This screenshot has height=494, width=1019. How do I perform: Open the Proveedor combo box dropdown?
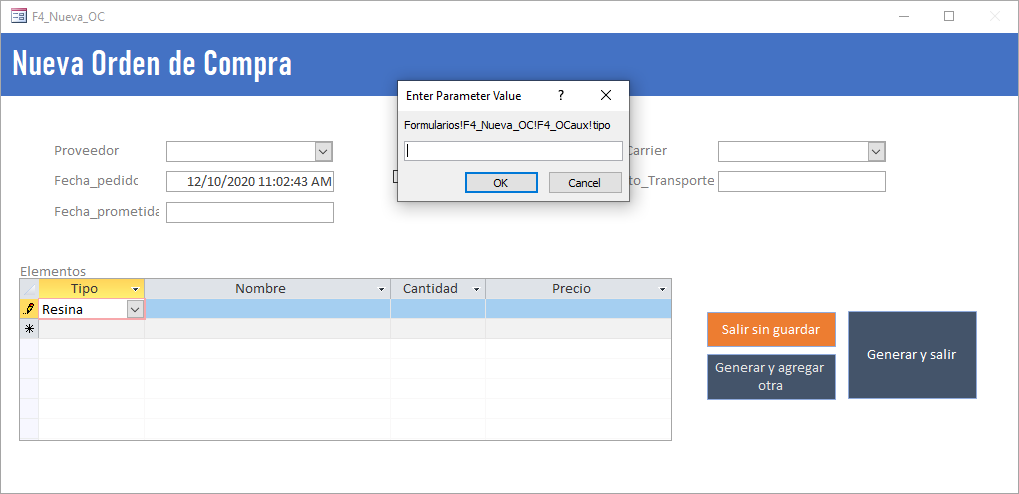tap(323, 151)
